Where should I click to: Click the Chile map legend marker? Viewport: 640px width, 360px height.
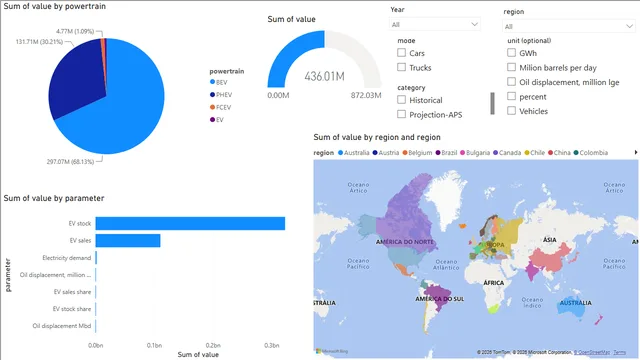click(527, 153)
